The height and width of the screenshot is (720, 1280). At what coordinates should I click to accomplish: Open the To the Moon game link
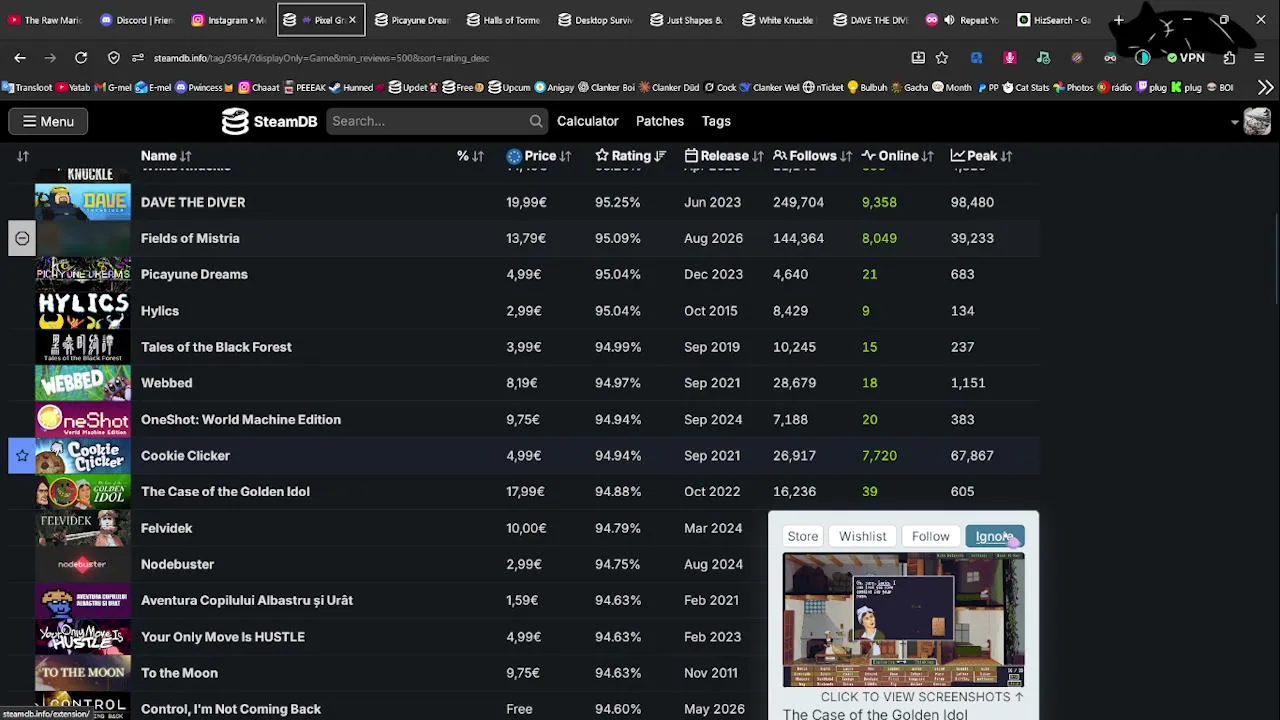(x=179, y=673)
